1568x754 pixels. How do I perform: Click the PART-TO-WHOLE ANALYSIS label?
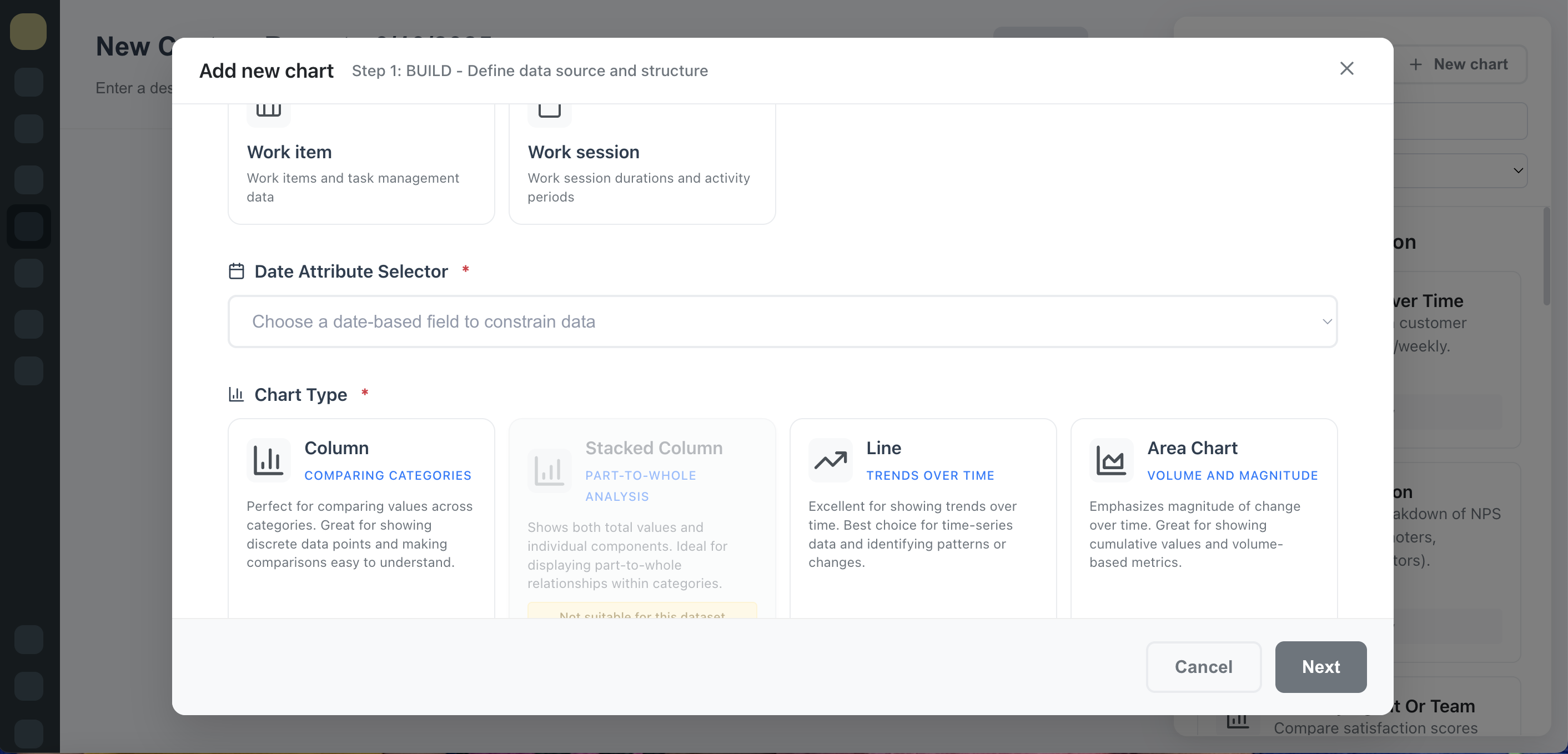(x=641, y=486)
